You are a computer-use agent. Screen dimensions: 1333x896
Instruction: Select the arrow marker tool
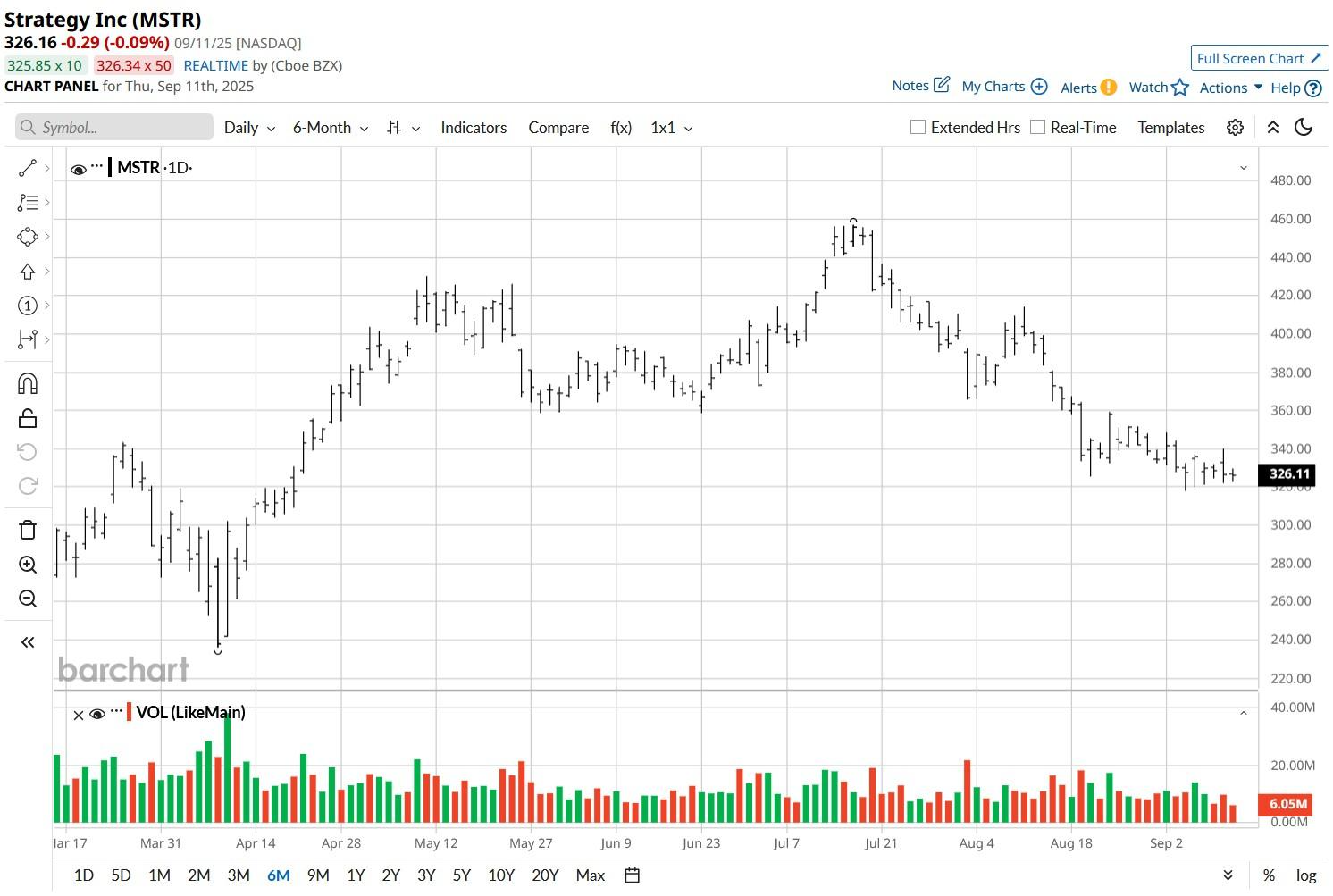pyautogui.click(x=28, y=272)
